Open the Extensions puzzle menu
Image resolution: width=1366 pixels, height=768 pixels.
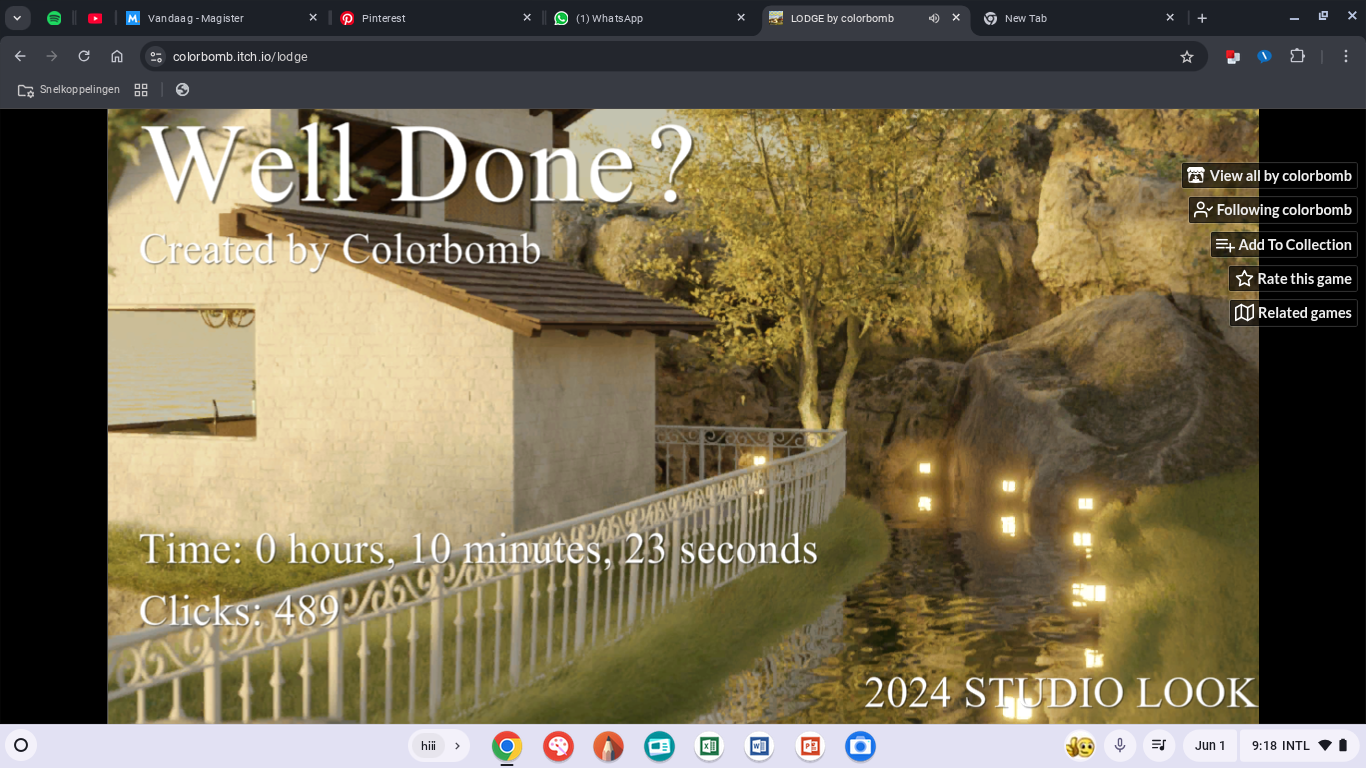pos(1297,57)
